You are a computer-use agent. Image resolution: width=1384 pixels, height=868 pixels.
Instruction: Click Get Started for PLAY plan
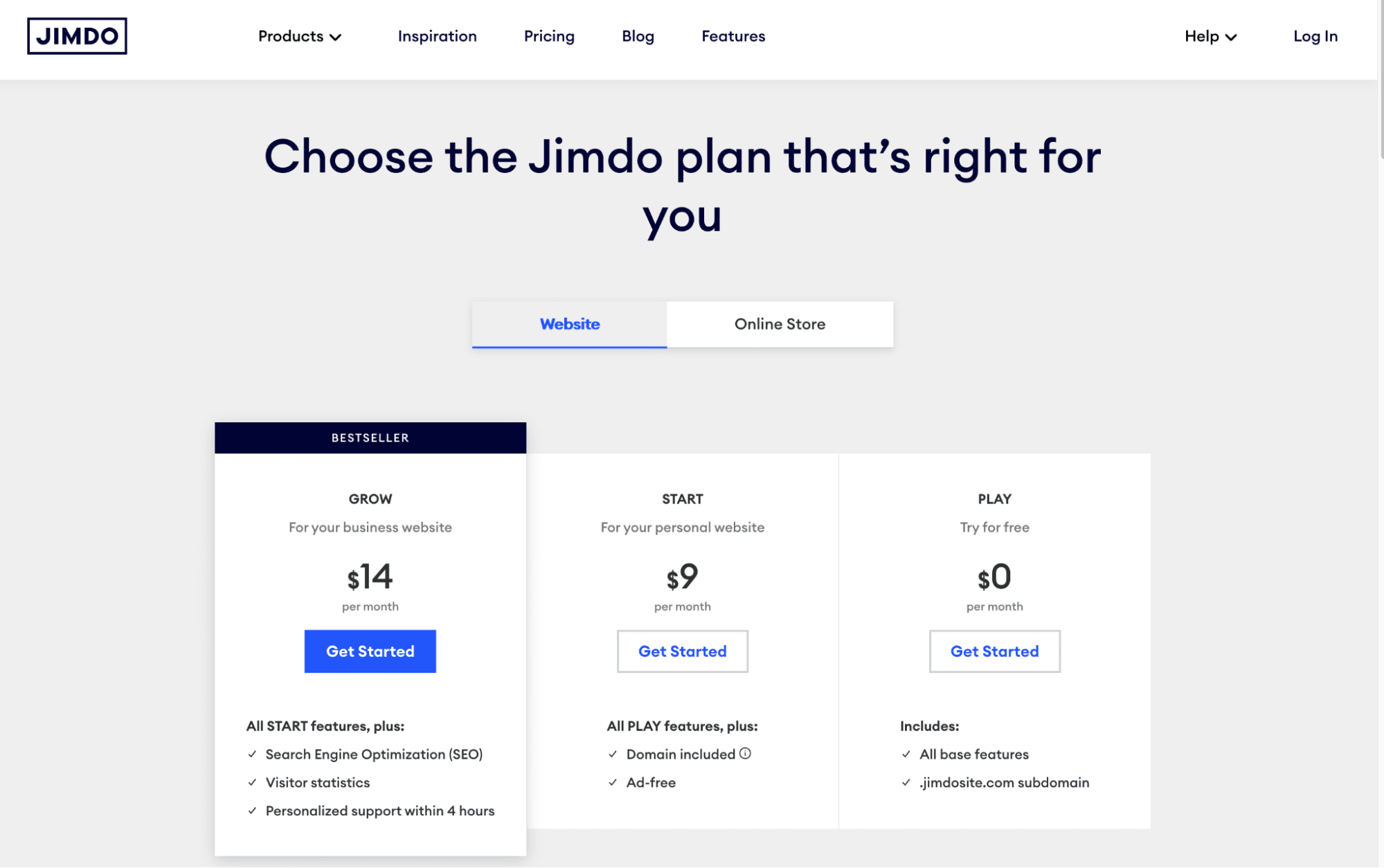point(994,651)
